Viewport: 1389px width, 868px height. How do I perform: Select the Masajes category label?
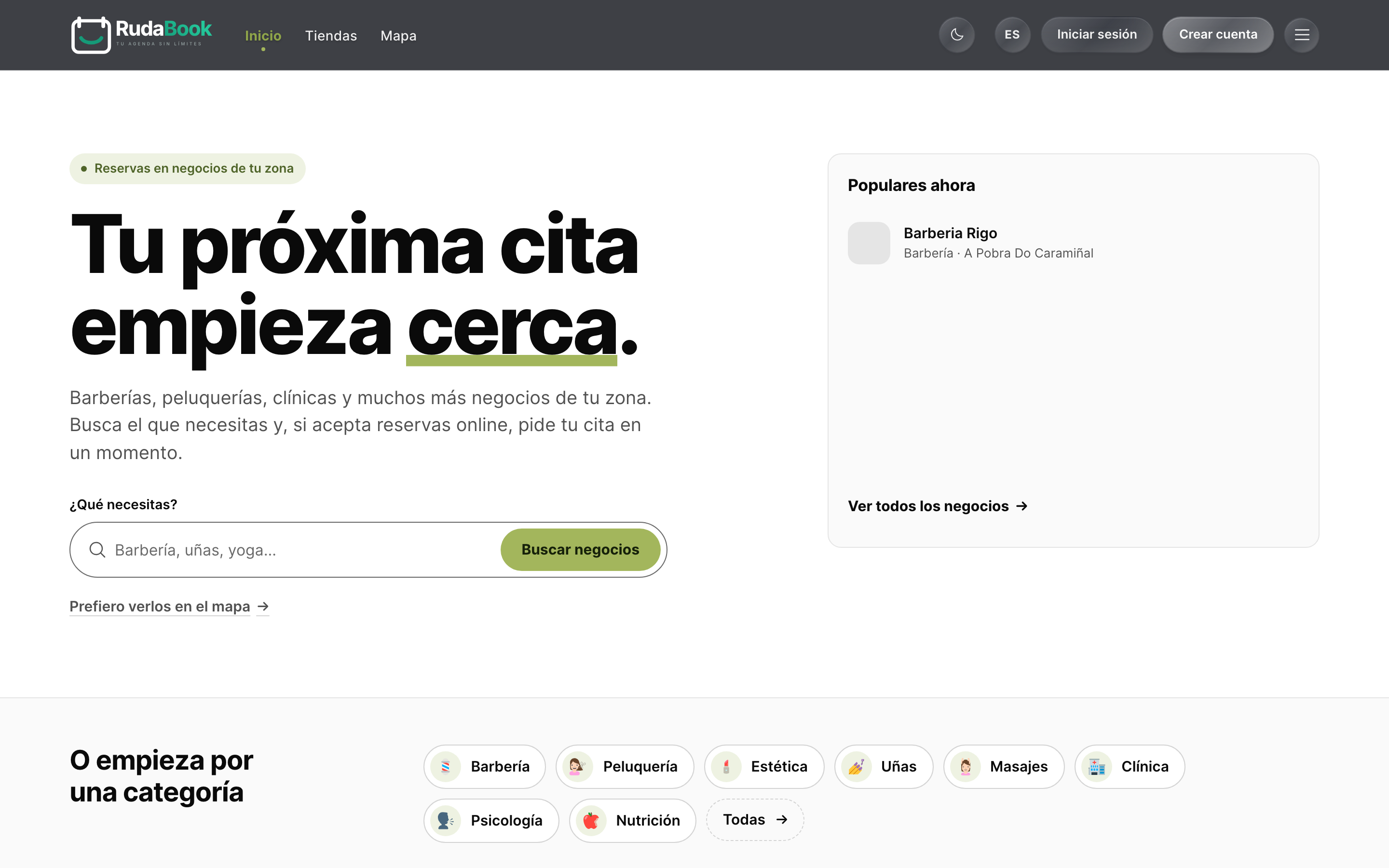[1019, 766]
